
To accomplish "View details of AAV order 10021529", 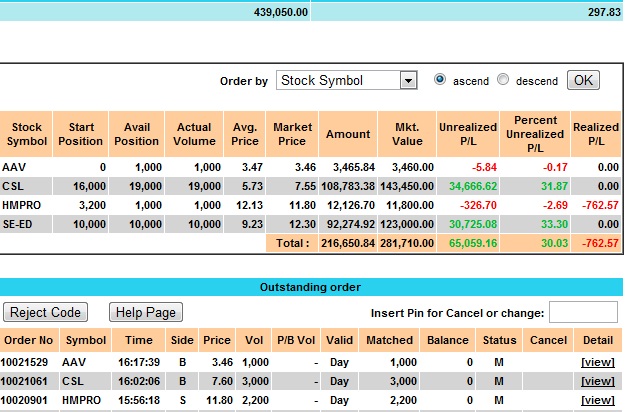I will pyautogui.click(x=597, y=362).
